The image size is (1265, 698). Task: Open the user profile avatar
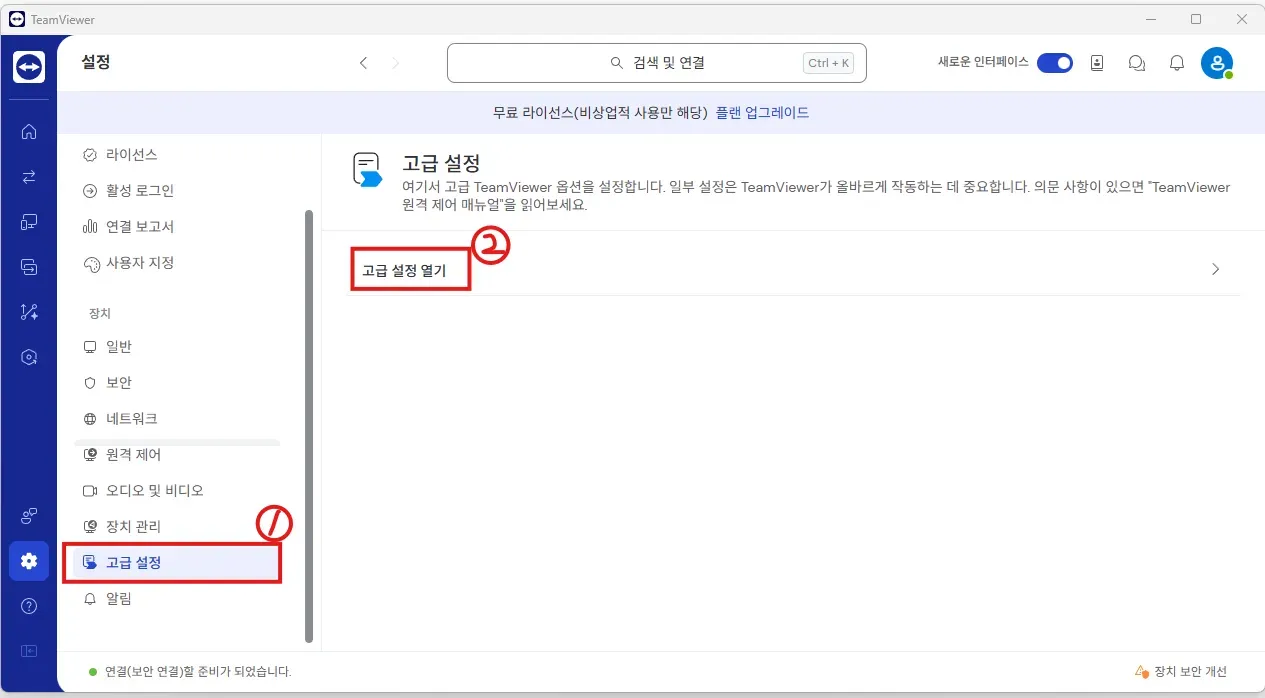pyautogui.click(x=1217, y=63)
